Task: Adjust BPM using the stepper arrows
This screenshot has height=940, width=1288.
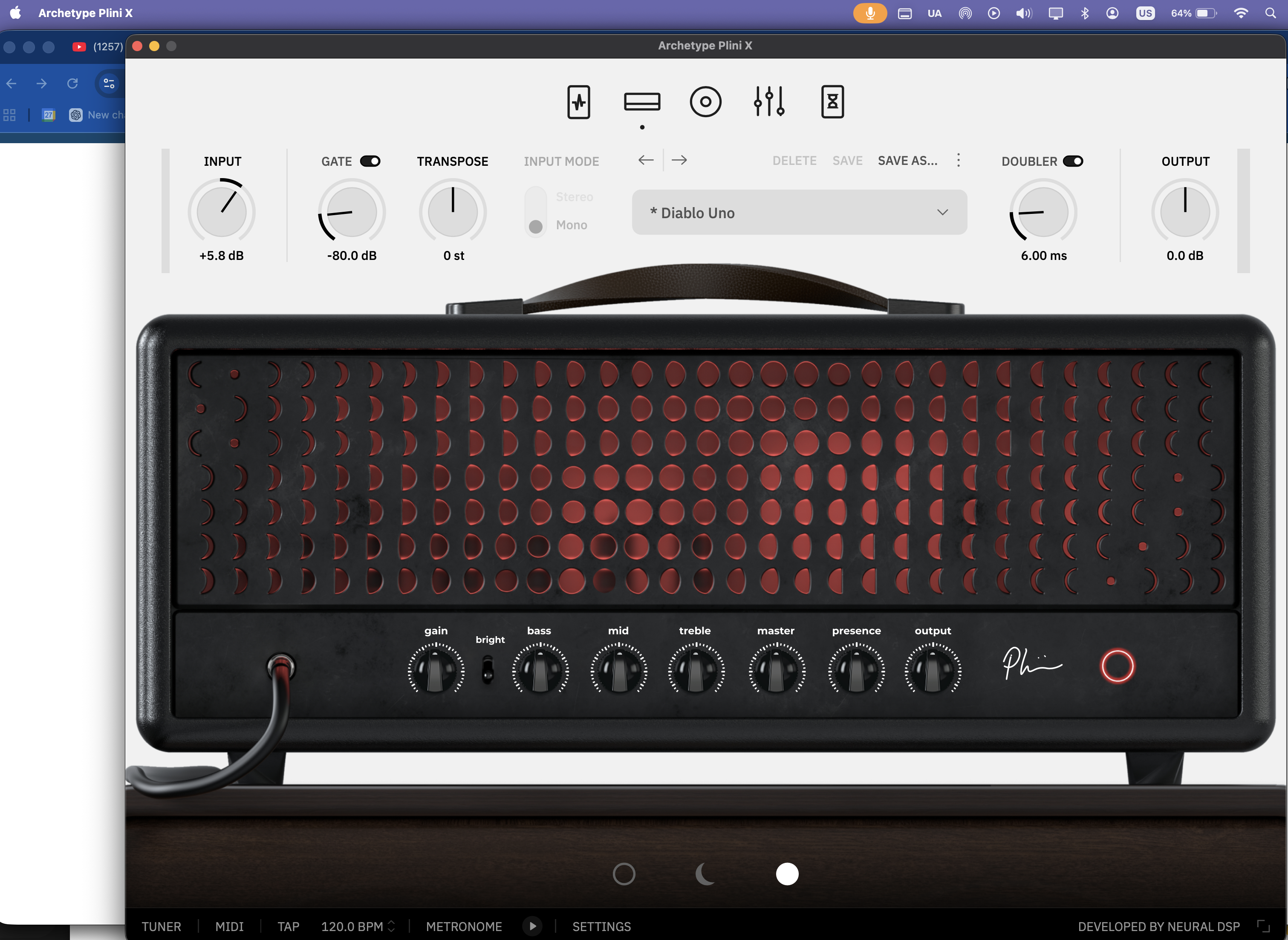Action: coord(391,926)
